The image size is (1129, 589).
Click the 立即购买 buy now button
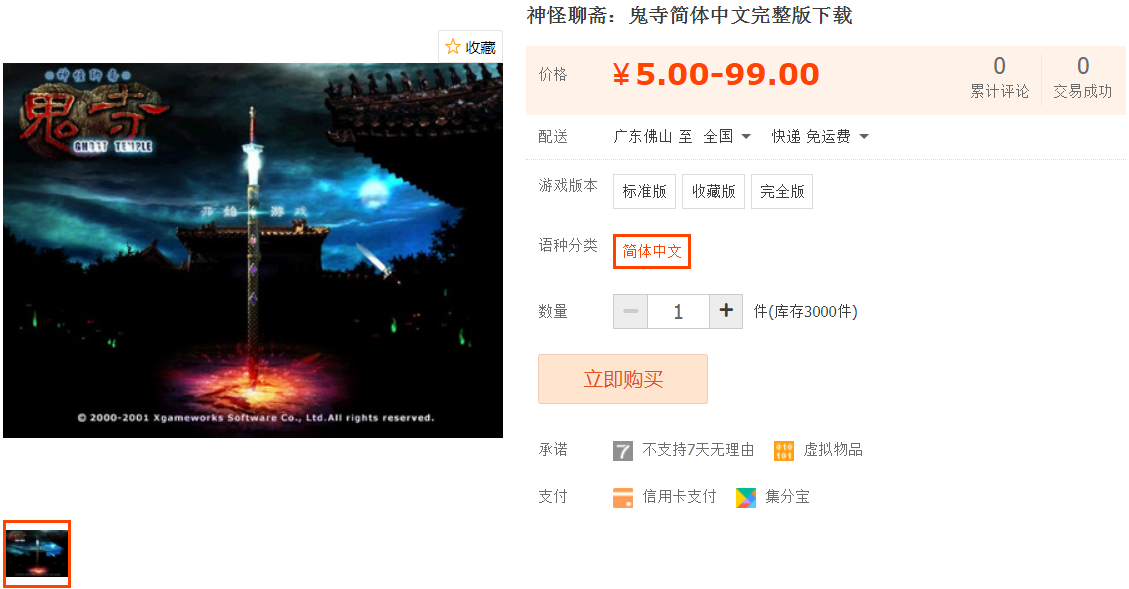click(x=623, y=379)
